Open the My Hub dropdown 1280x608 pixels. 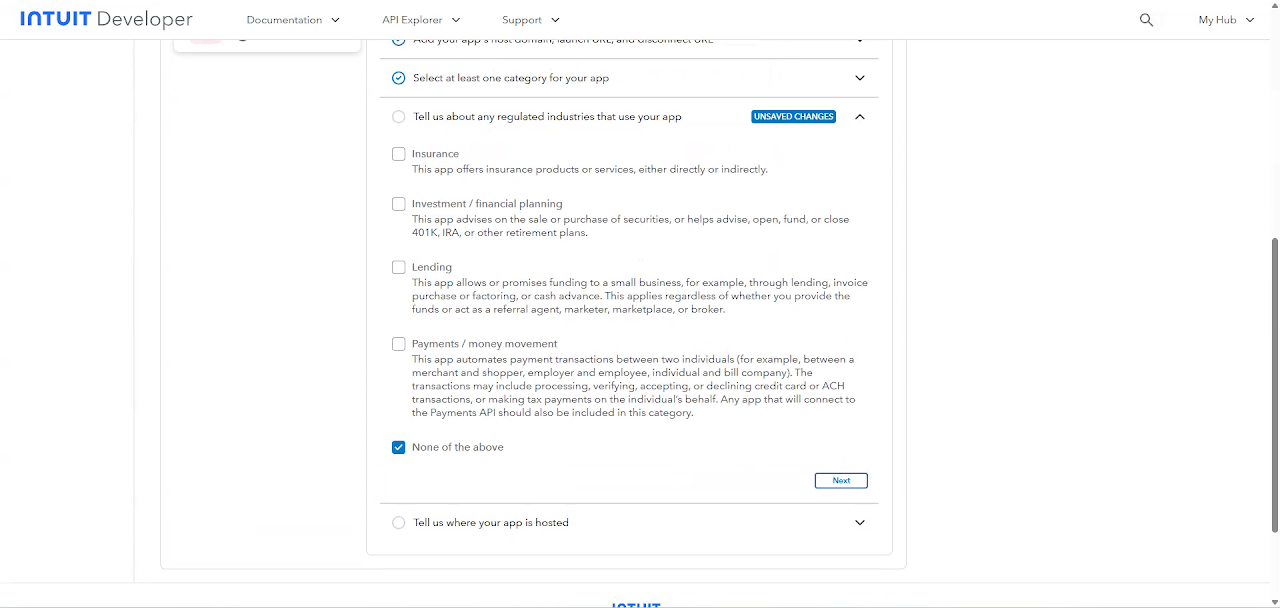[1226, 20]
